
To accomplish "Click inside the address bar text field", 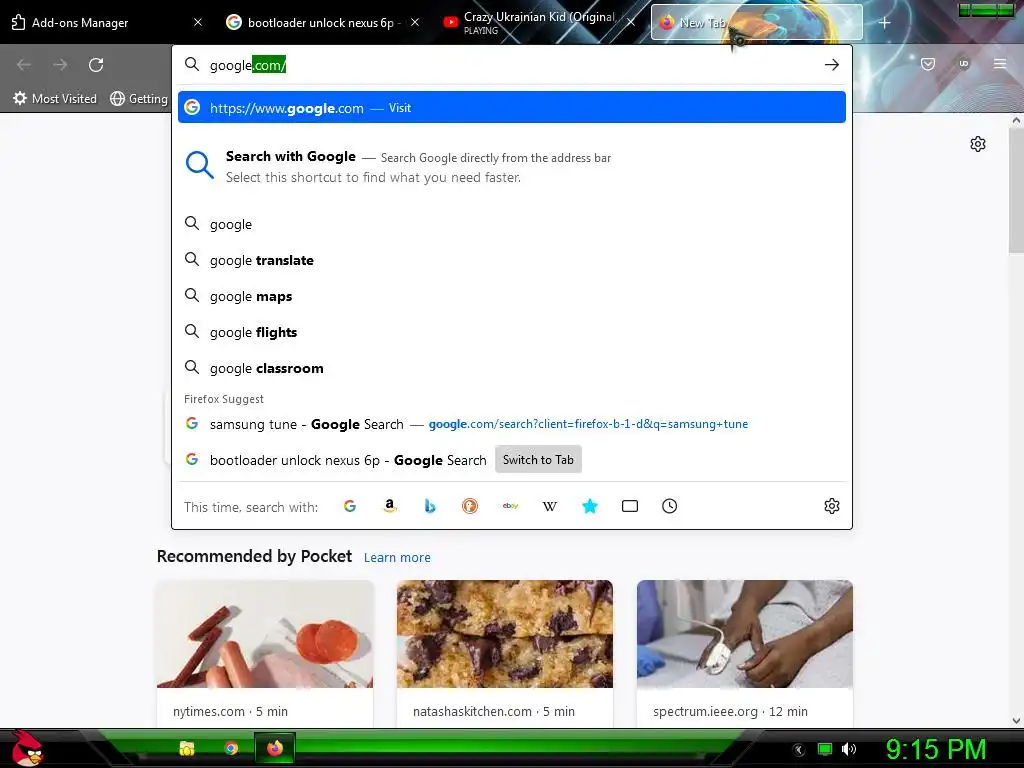I will coord(511,65).
